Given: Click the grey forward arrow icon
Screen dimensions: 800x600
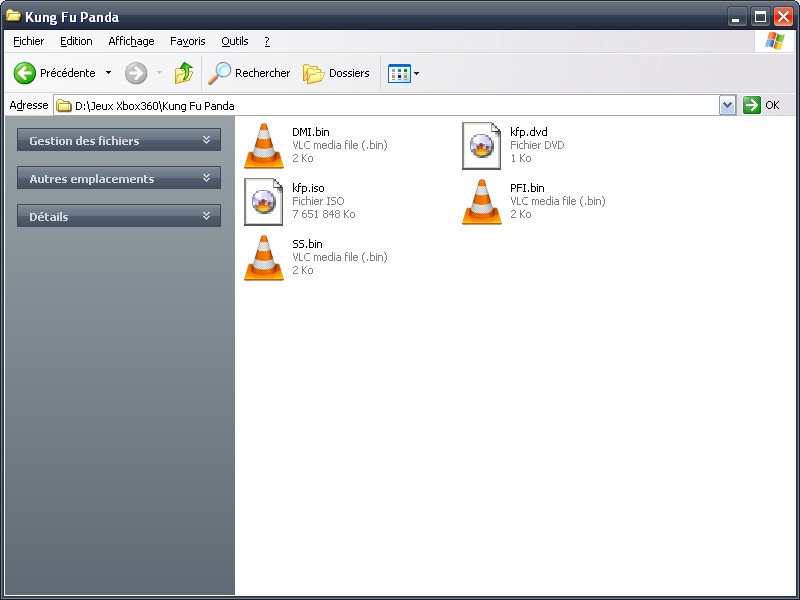Looking at the screenshot, I should point(136,73).
